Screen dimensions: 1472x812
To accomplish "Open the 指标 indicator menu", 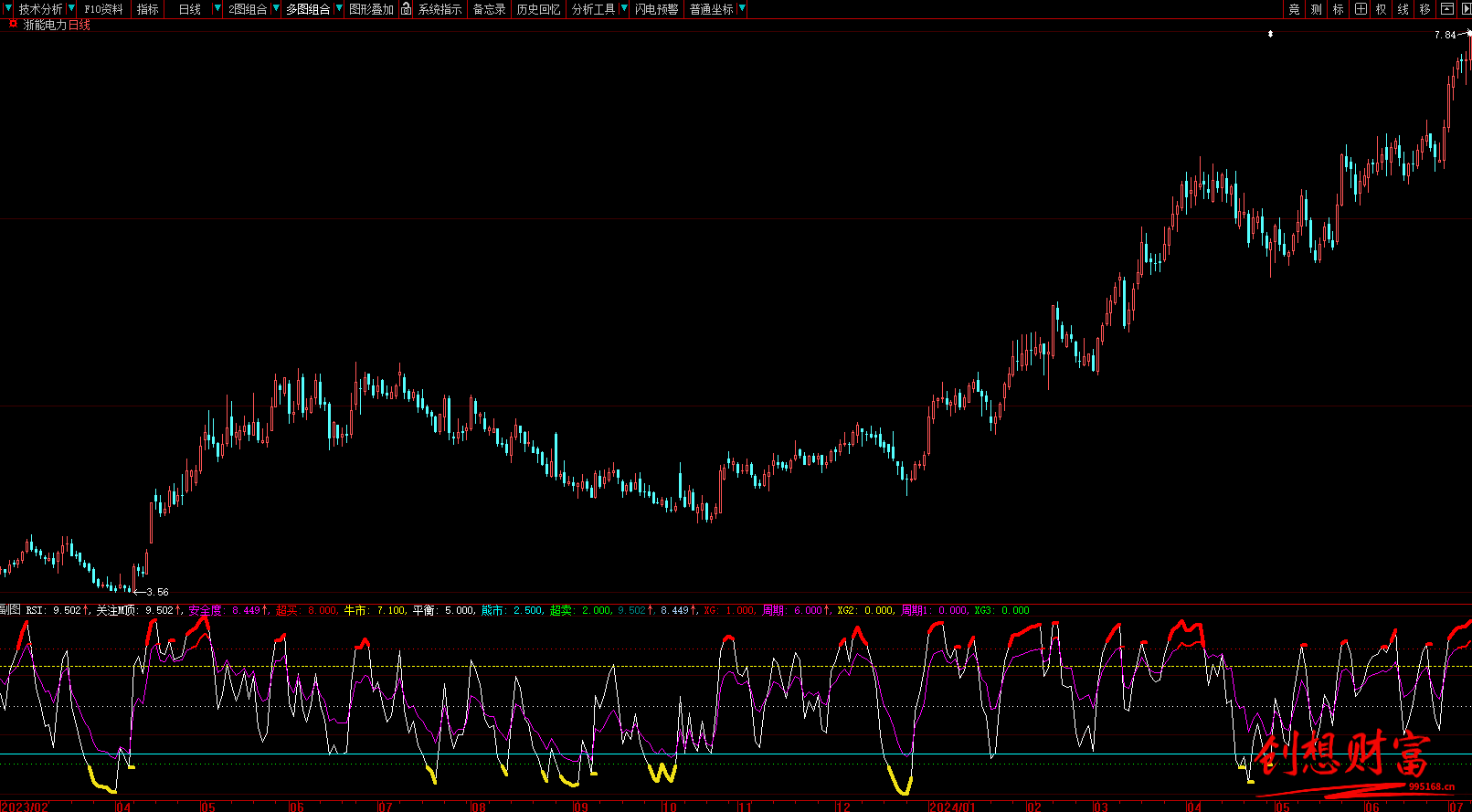I will coord(148,9).
